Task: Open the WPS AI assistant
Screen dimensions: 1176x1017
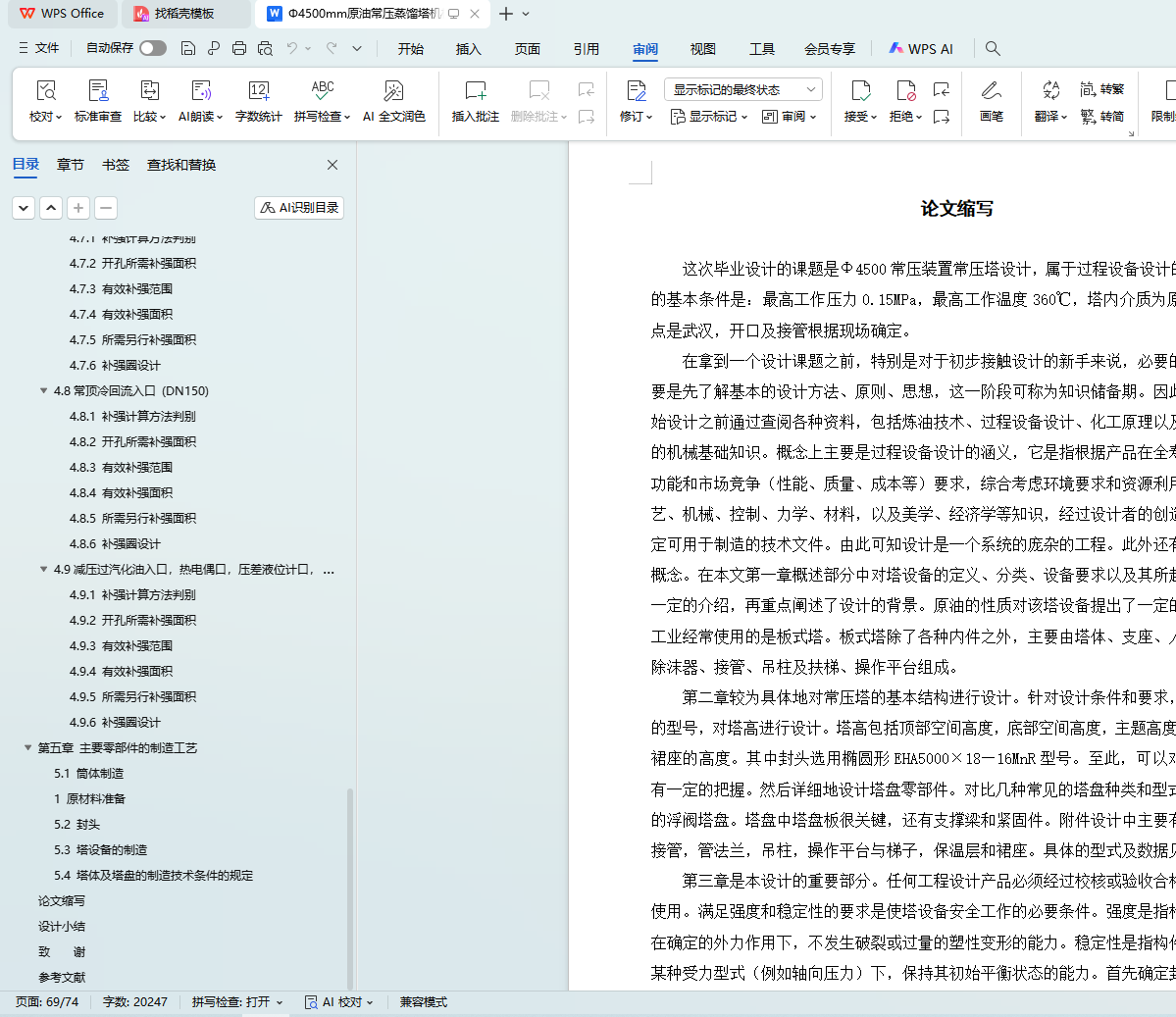Action: tap(921, 49)
